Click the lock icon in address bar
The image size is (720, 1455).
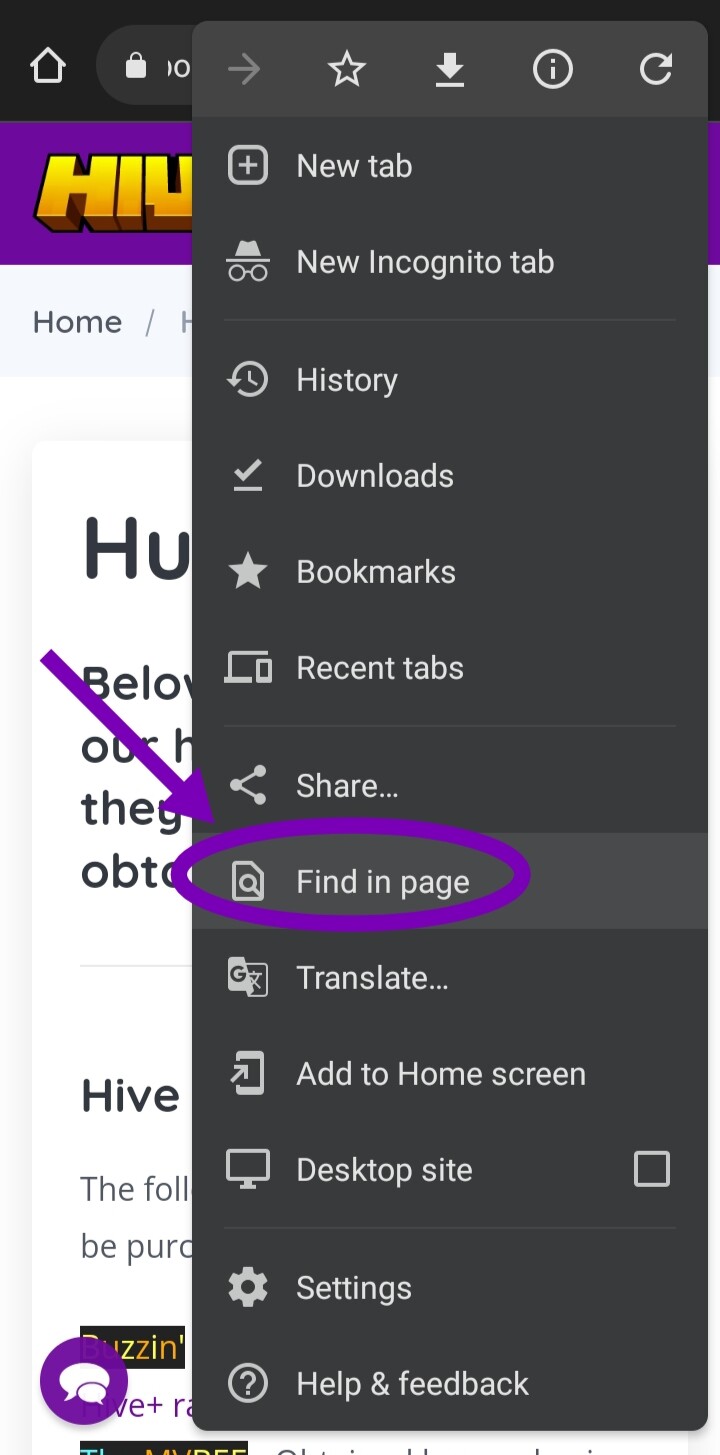136,67
